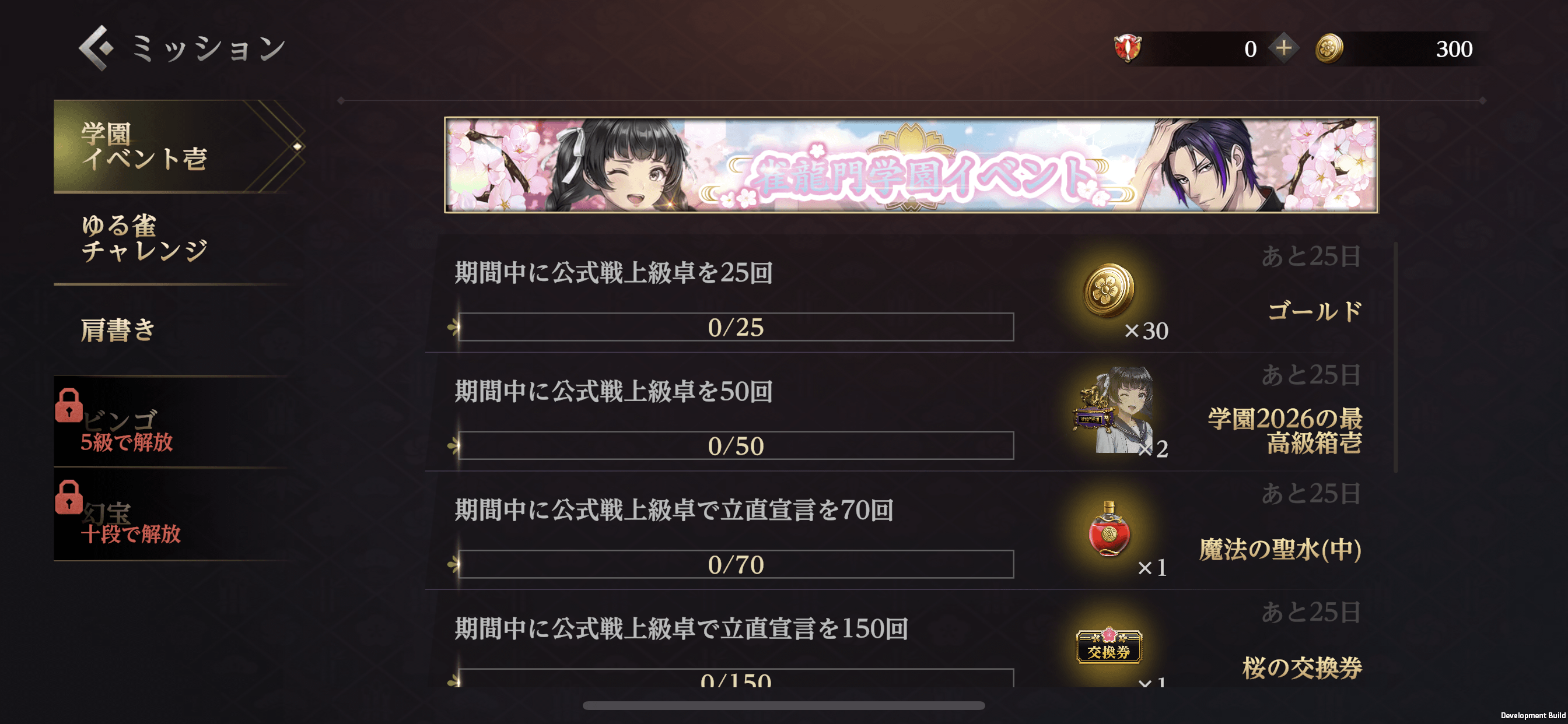Open the 雀龍門学園イベント banner
1568x724 pixels.
click(911, 165)
